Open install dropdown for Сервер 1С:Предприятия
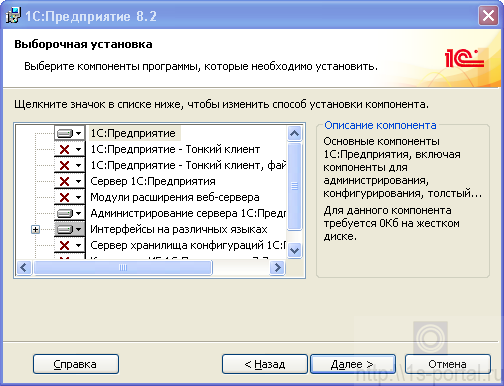The width and height of the screenshot is (504, 386). click(70, 181)
